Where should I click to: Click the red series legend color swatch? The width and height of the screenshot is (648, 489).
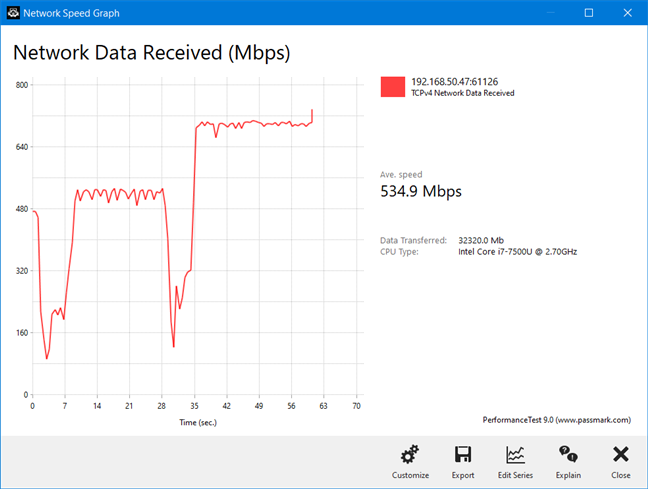click(393, 87)
